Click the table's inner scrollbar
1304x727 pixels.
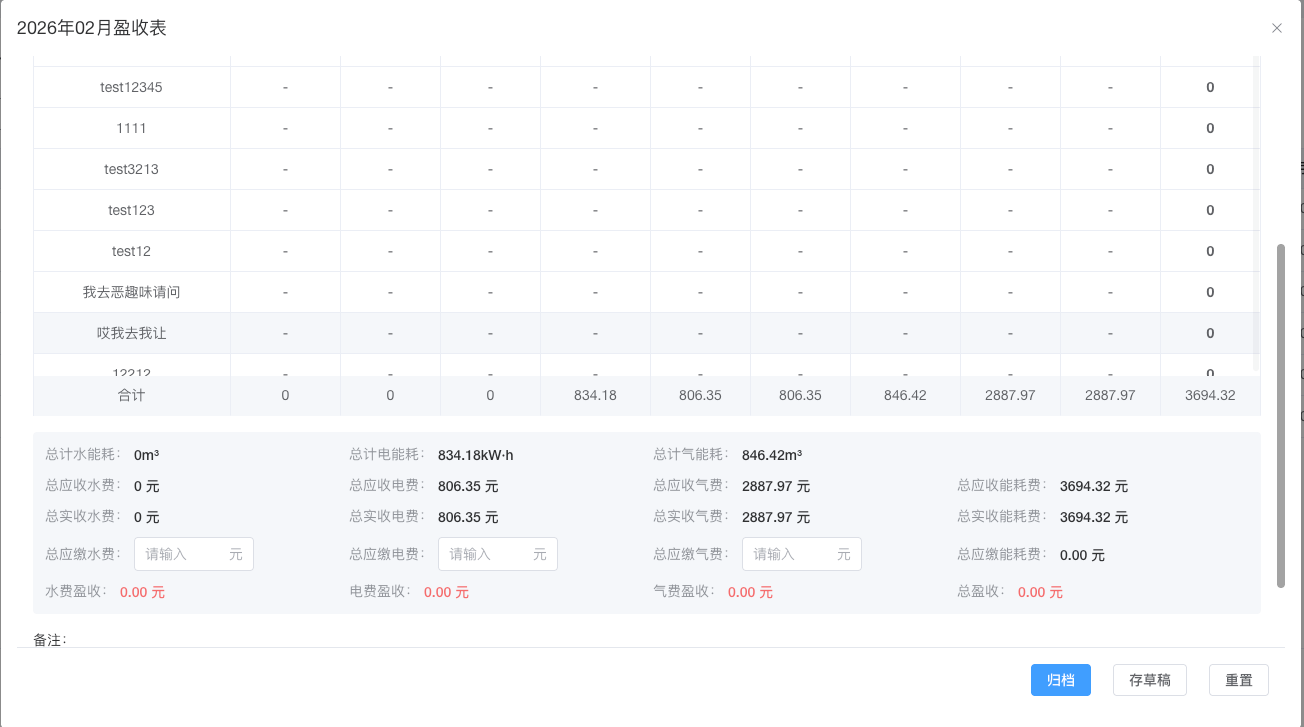(1256, 205)
